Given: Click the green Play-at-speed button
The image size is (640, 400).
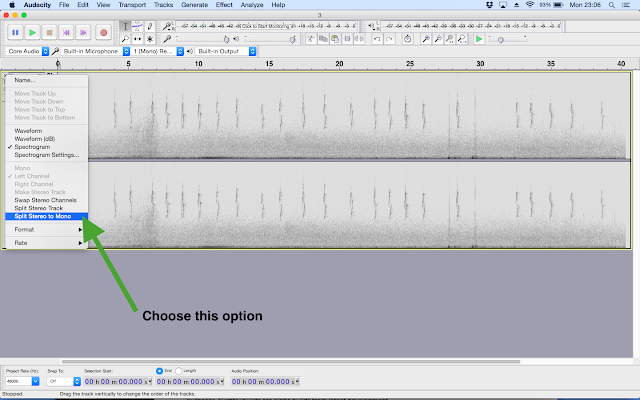Looking at the screenshot, I should [479, 39].
